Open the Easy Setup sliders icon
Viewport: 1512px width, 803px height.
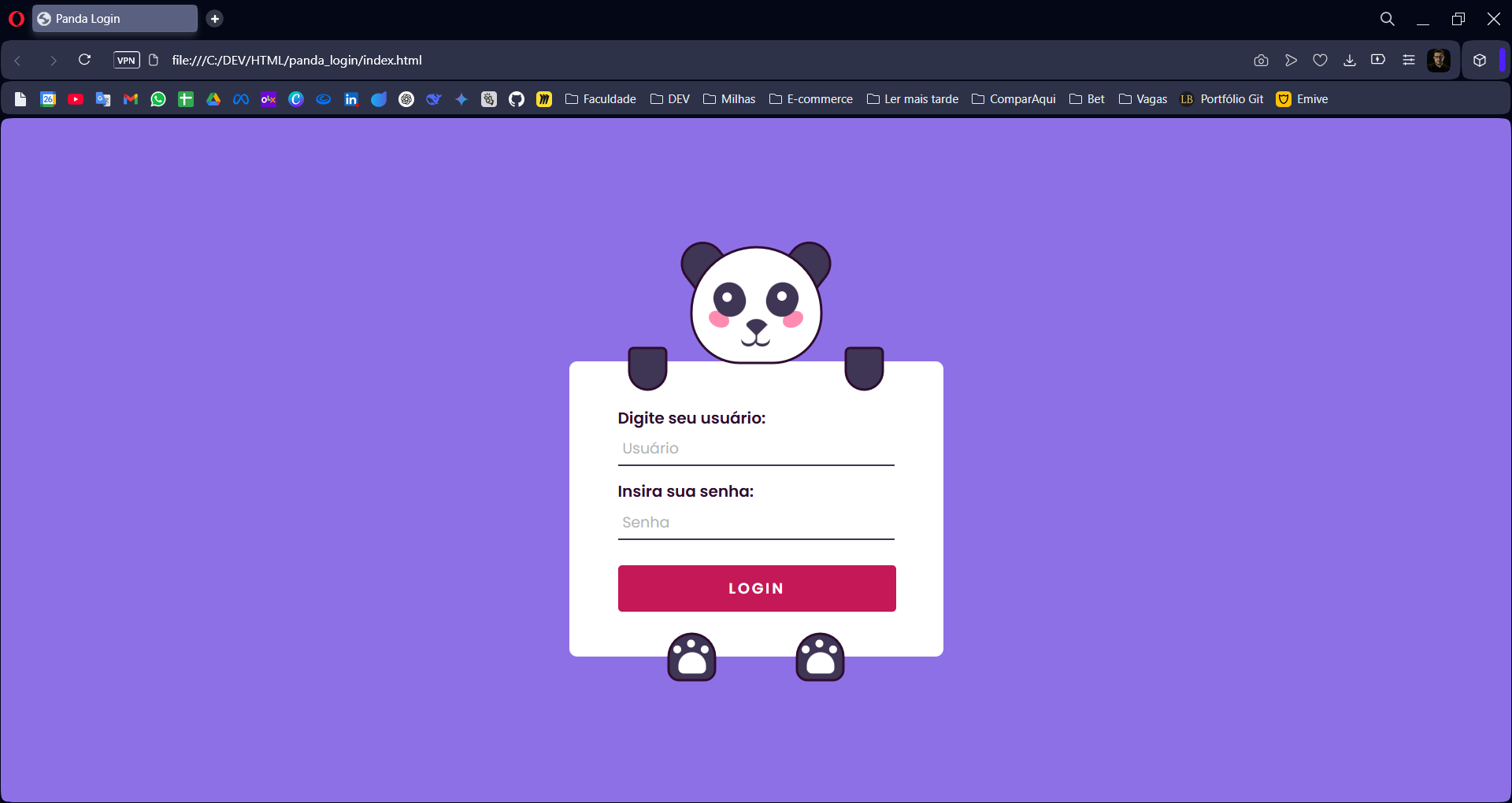[x=1409, y=60]
